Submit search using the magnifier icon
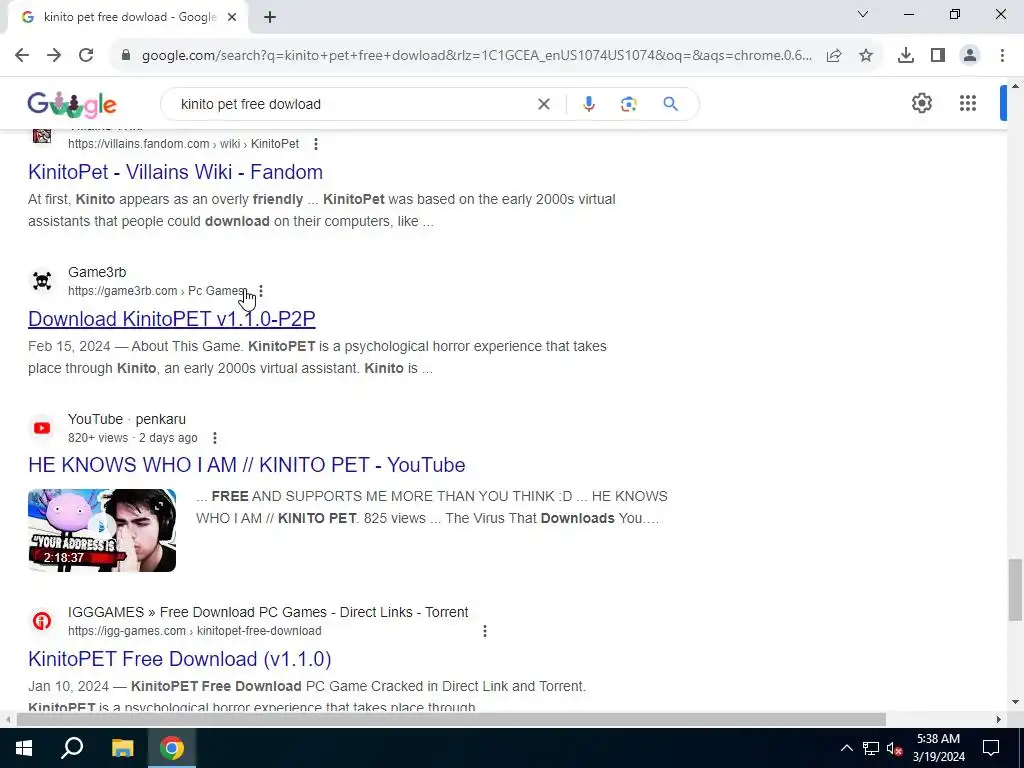The width and height of the screenshot is (1024, 768). (x=671, y=104)
